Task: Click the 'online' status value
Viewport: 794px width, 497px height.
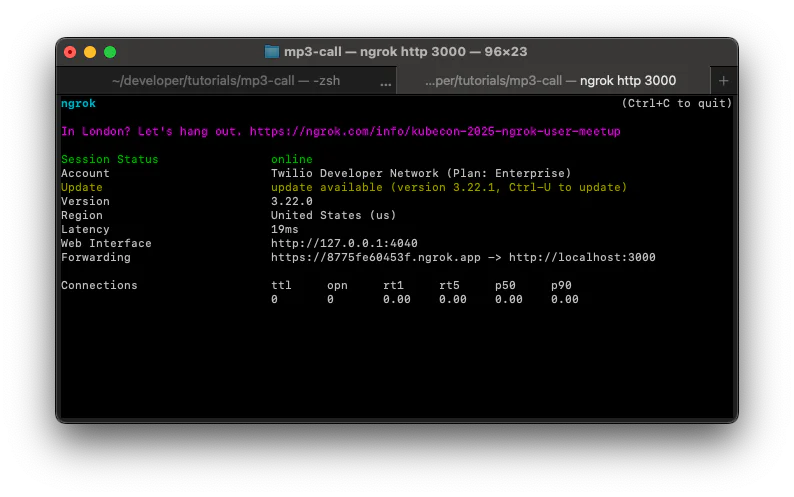Action: (292, 159)
